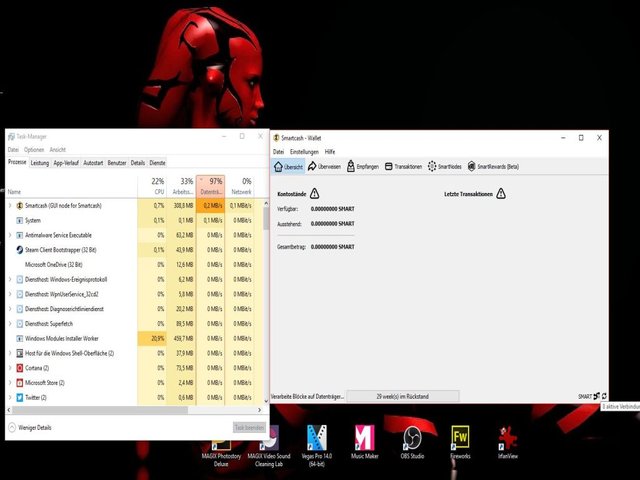This screenshot has width=640, height=480.
Task: Select Steam Client Bootstrapper process
Action: point(135,250)
